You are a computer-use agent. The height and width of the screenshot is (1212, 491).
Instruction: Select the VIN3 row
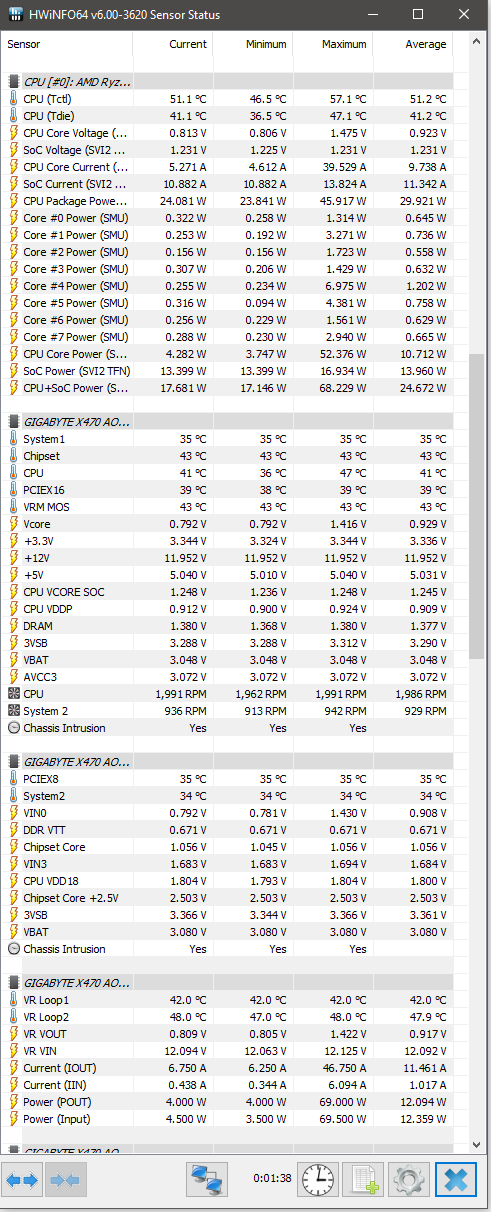227,864
